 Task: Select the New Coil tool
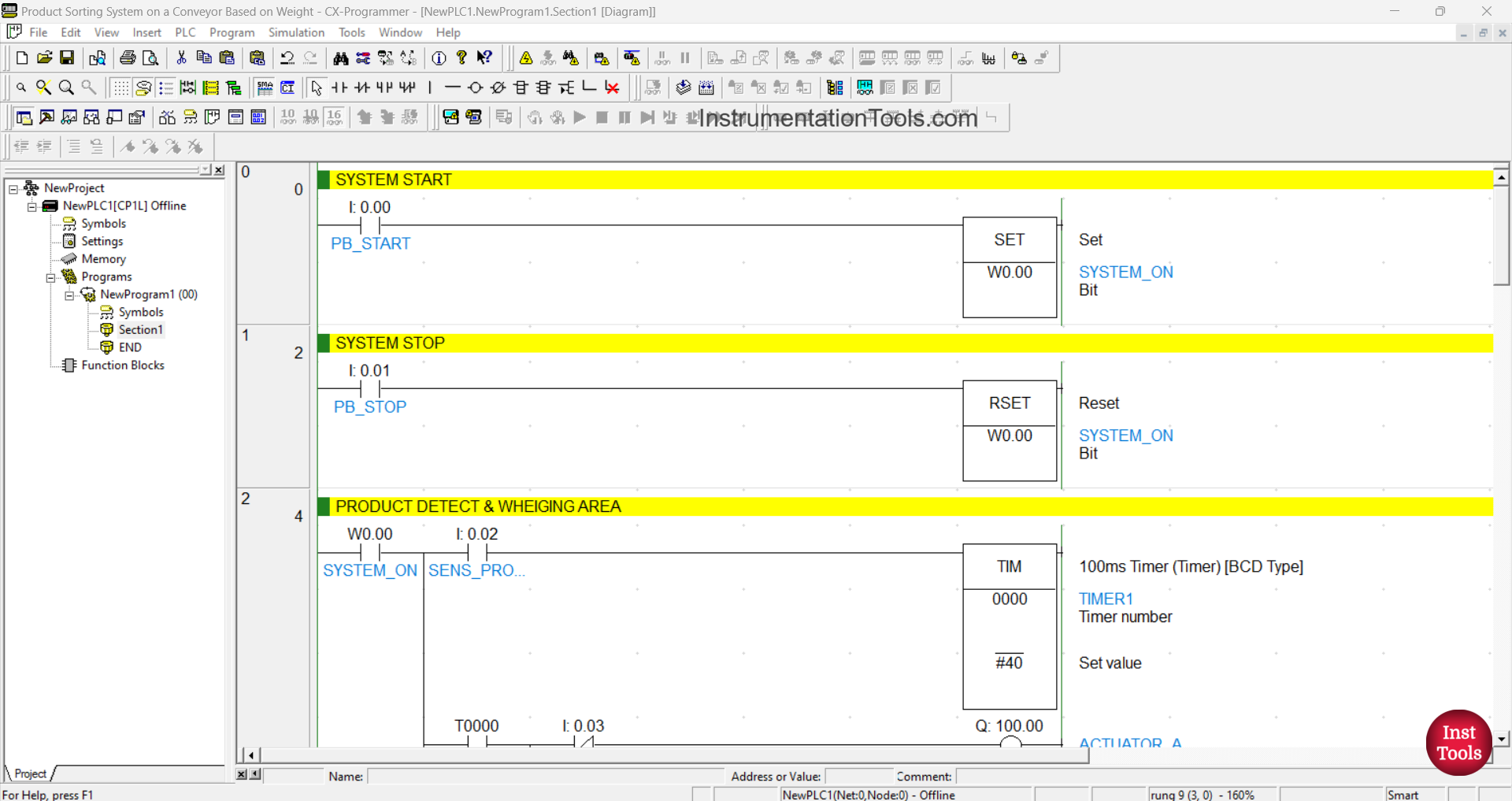[475, 87]
